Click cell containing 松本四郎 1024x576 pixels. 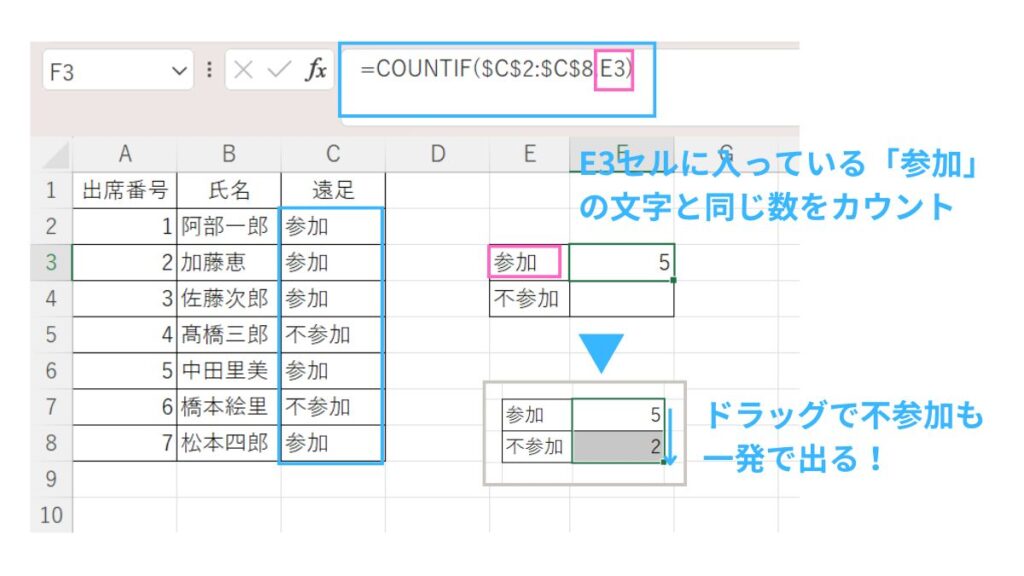(x=229, y=443)
